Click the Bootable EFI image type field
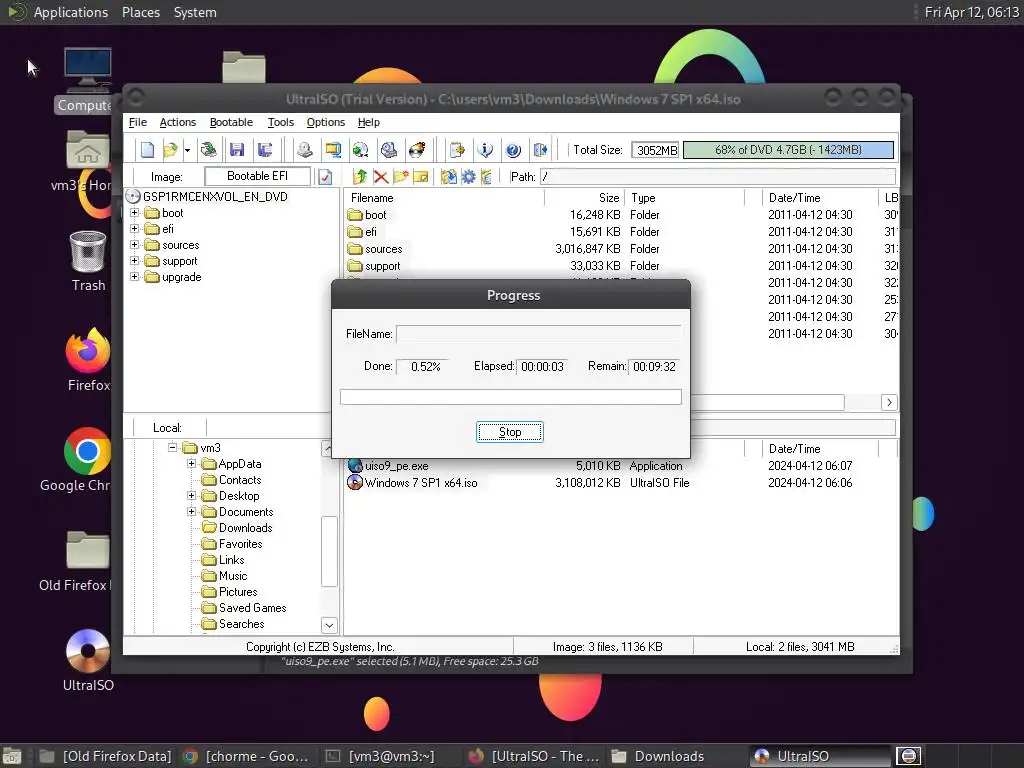This screenshot has width=1024, height=768. [257, 176]
